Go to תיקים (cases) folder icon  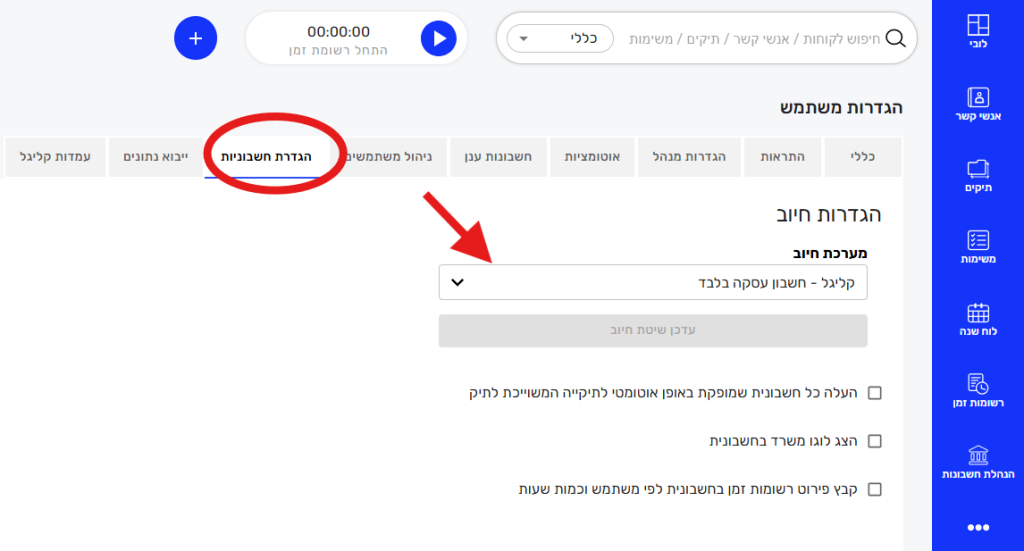[x=978, y=169]
